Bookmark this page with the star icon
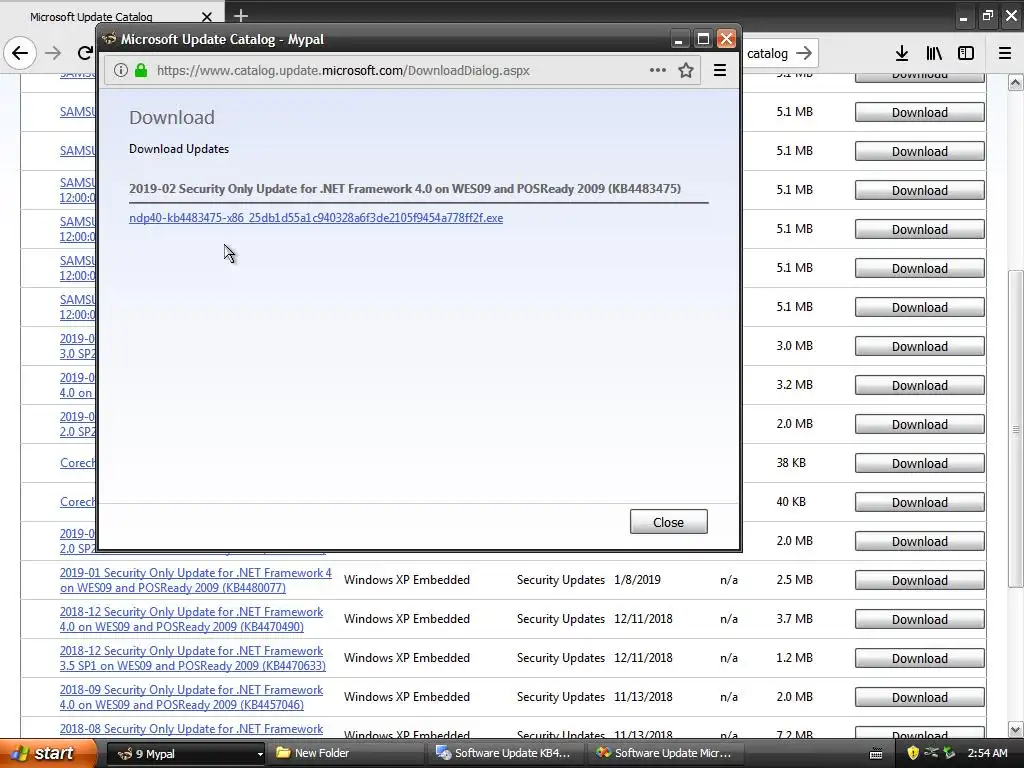This screenshot has height=768, width=1024. (686, 70)
